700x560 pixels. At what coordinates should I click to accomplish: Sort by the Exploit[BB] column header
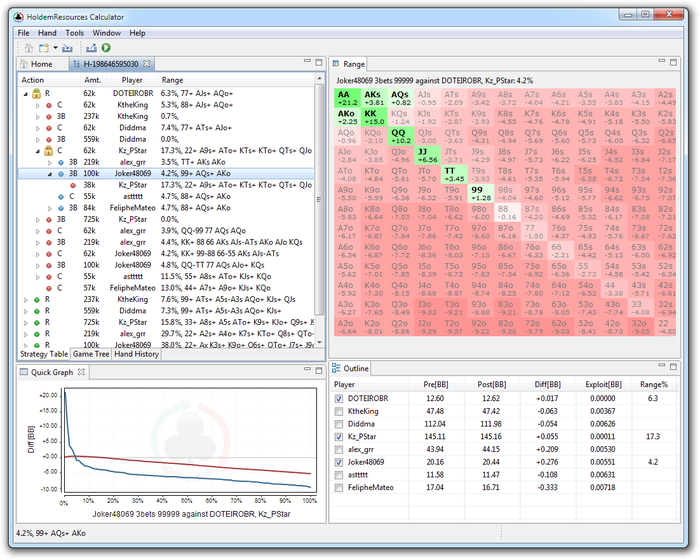click(604, 384)
